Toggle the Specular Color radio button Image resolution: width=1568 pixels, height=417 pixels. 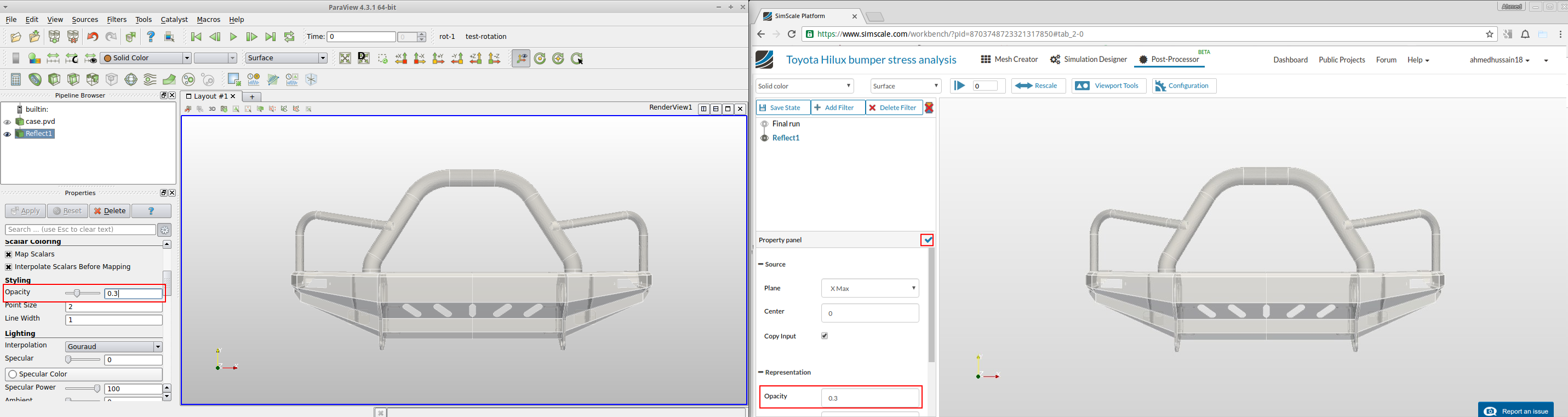(12, 374)
